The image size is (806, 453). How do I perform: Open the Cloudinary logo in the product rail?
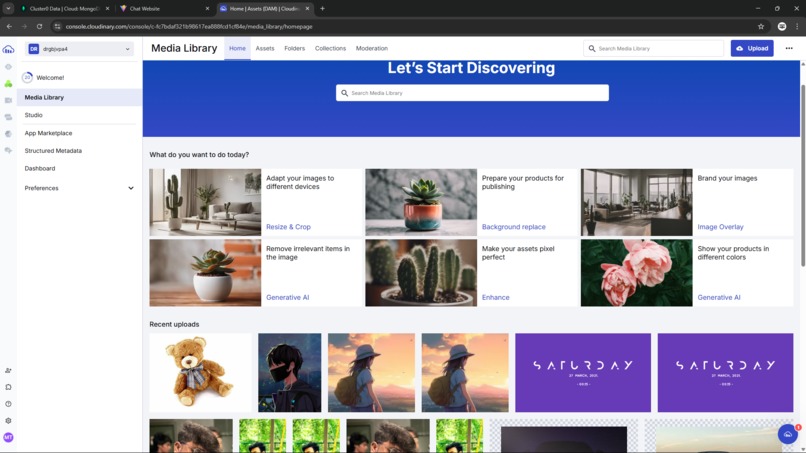pyautogui.click(x=8, y=49)
